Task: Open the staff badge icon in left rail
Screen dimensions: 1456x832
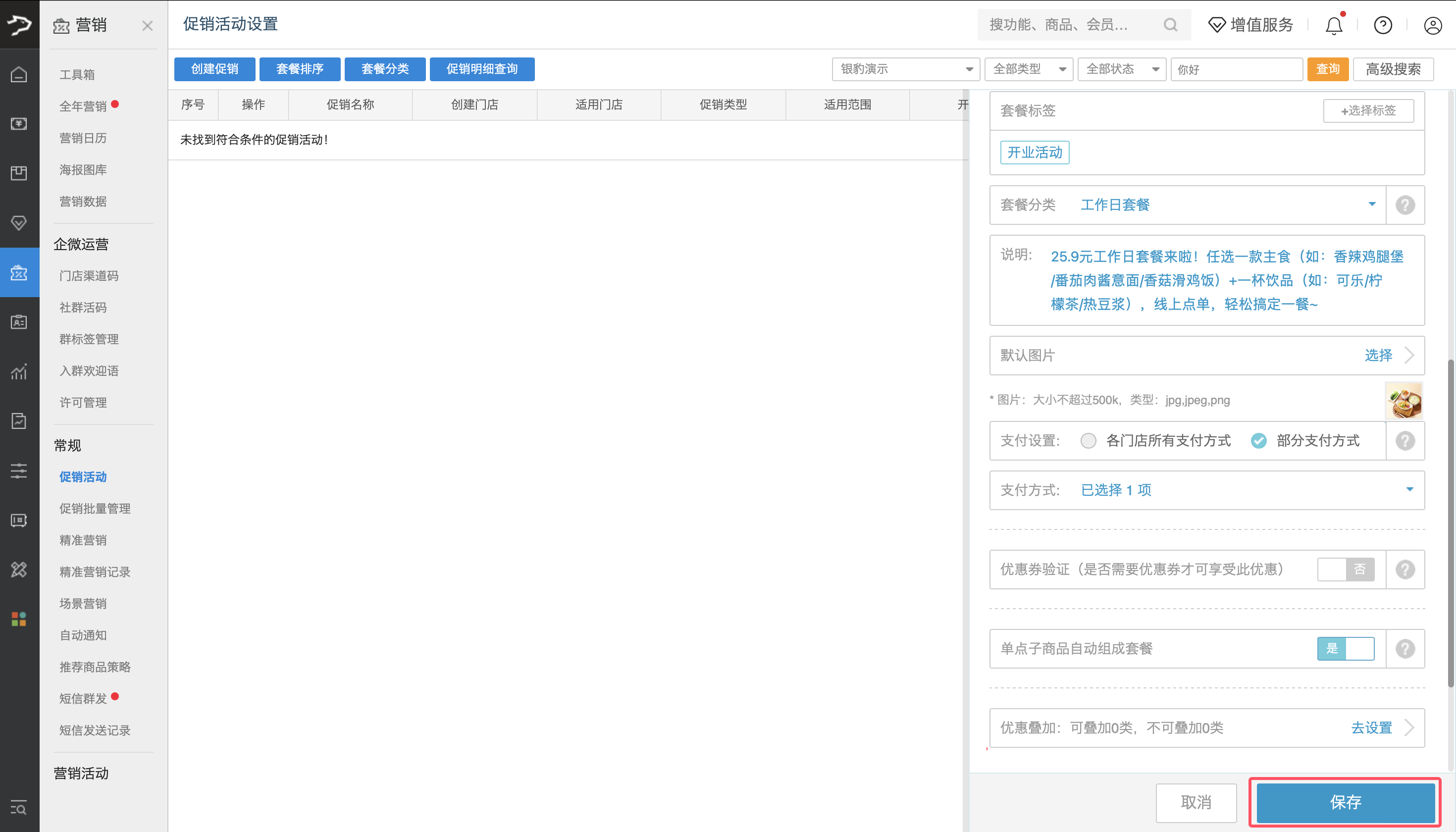Action: (19, 322)
